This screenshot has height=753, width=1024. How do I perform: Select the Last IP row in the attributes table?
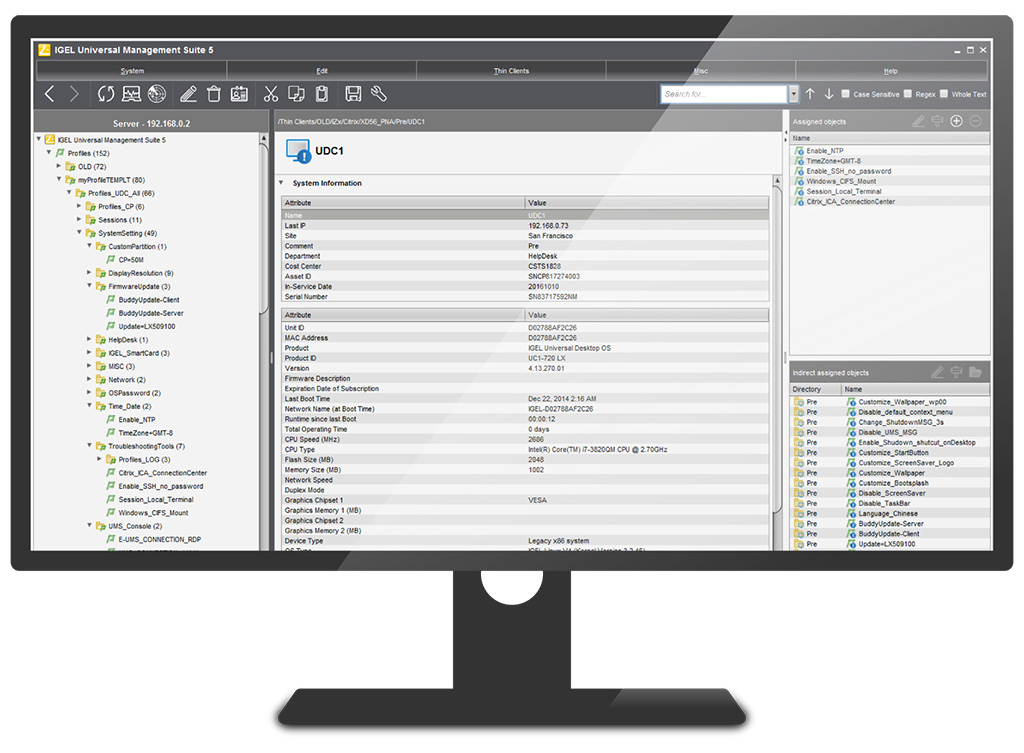coord(525,225)
